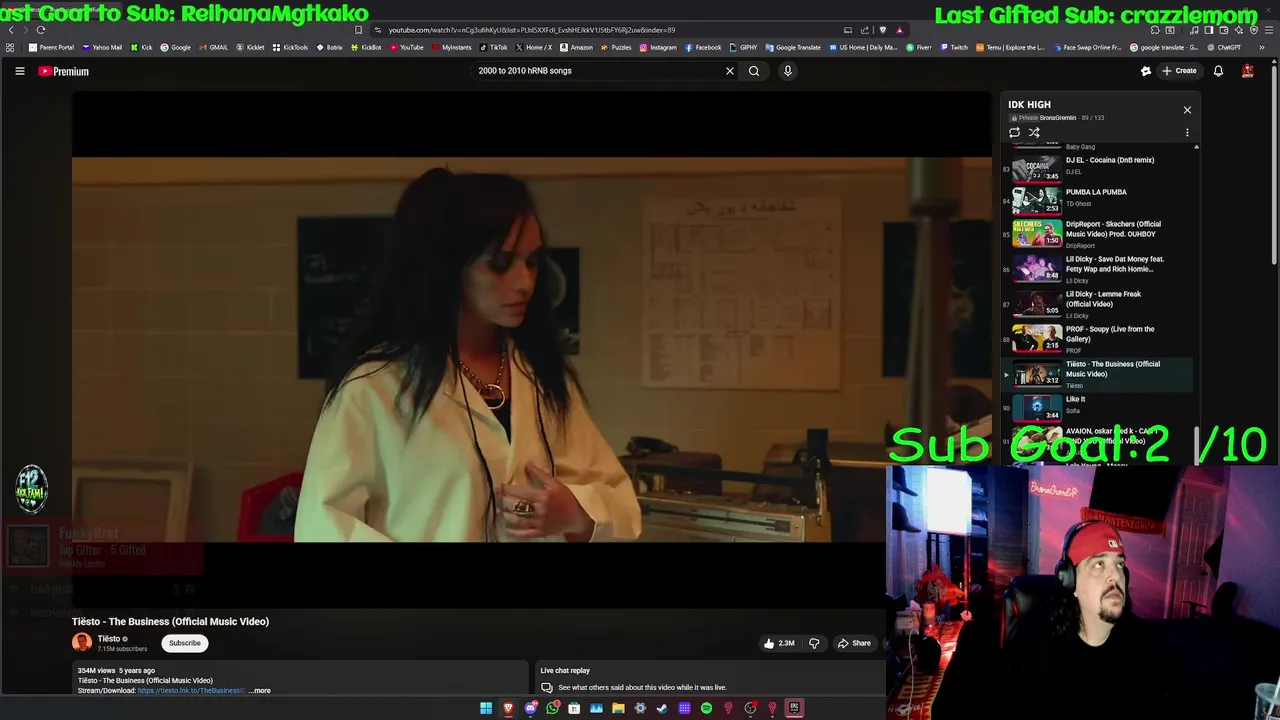The image size is (1280, 720).
Task: Open the YouTube guide hamburger menu
Action: (19, 71)
